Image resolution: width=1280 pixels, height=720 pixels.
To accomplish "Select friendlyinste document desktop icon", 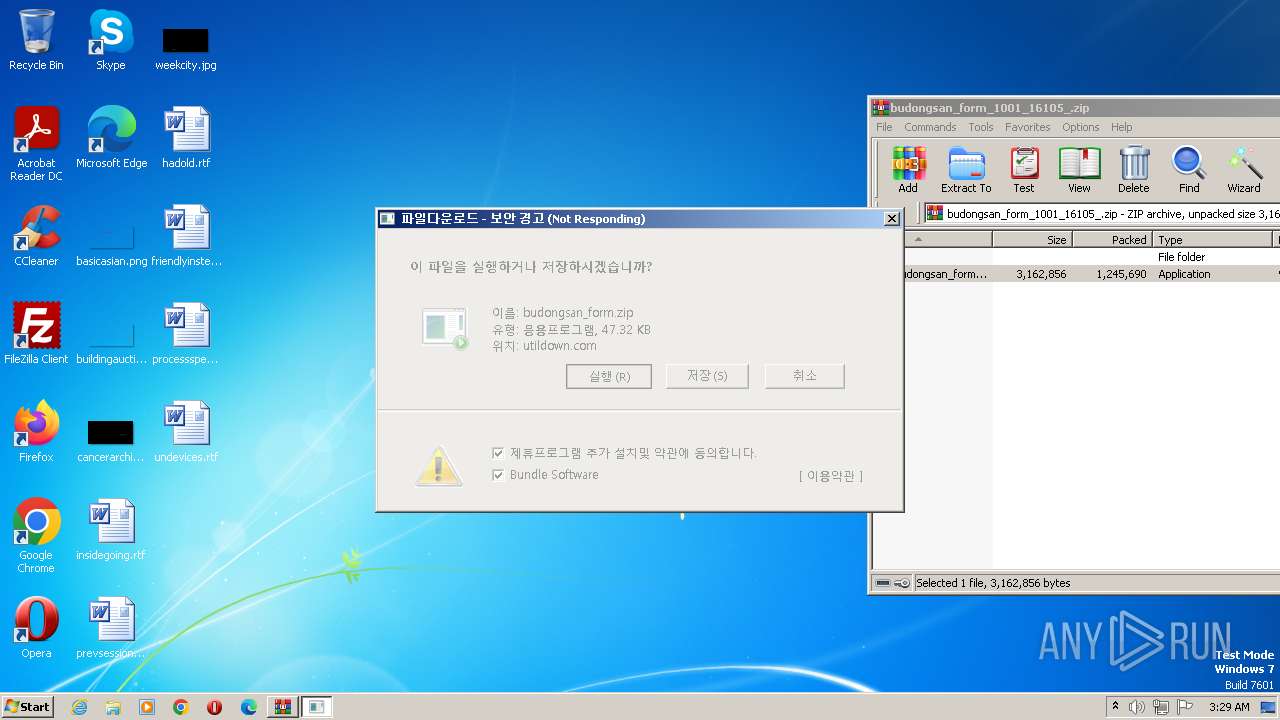I will [186, 236].
